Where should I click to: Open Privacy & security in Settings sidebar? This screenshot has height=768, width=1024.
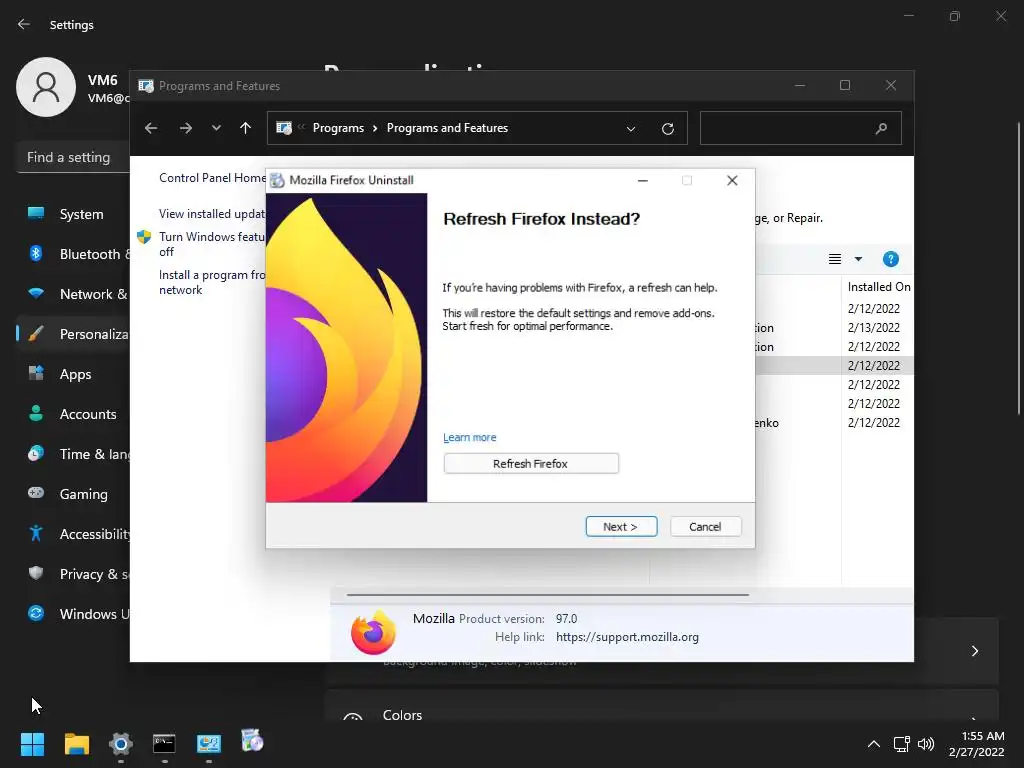(72, 574)
